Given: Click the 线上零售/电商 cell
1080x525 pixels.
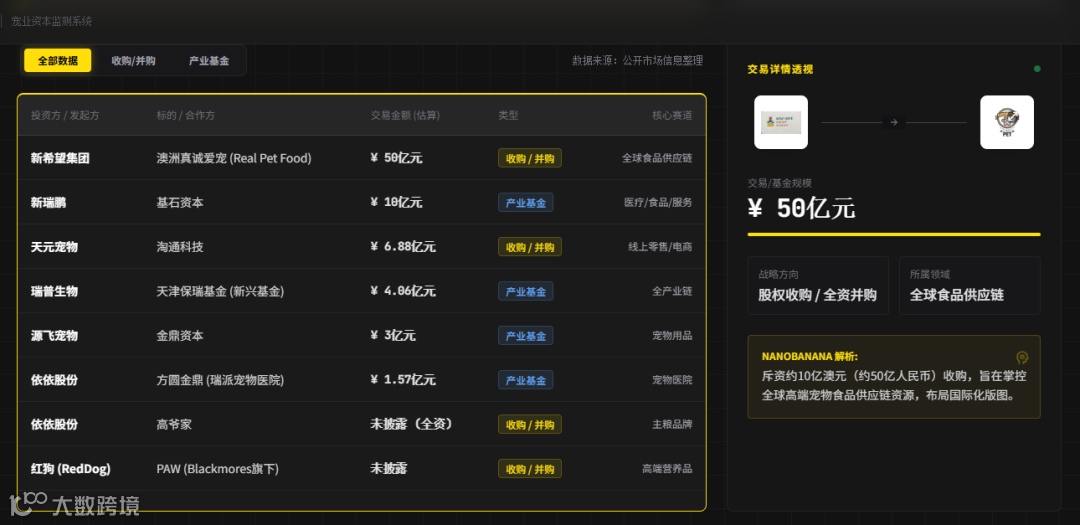Looking at the screenshot, I should pos(660,247).
